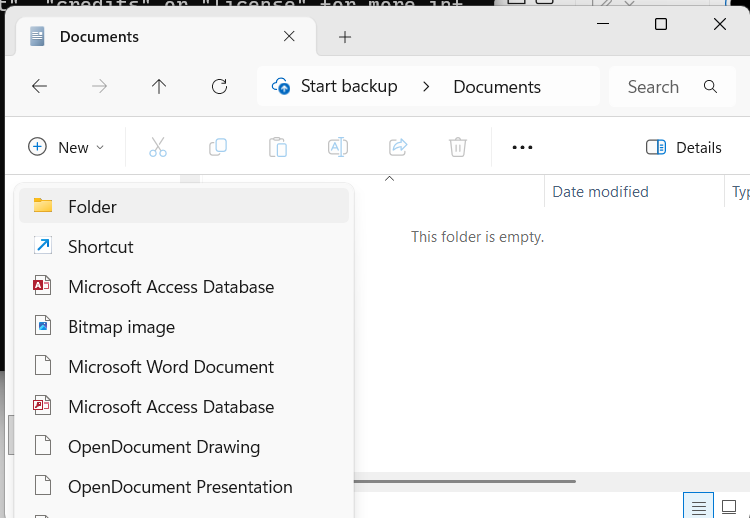The image size is (750, 518).
Task: Expand the breadcrumb chevron before Documents
Action: point(426,87)
